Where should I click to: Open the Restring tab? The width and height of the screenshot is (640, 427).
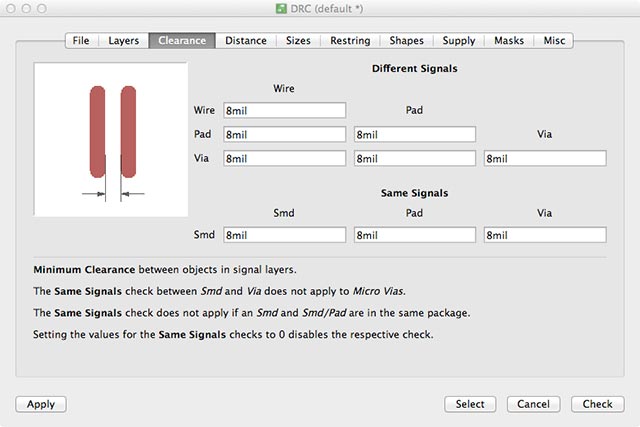click(x=350, y=41)
